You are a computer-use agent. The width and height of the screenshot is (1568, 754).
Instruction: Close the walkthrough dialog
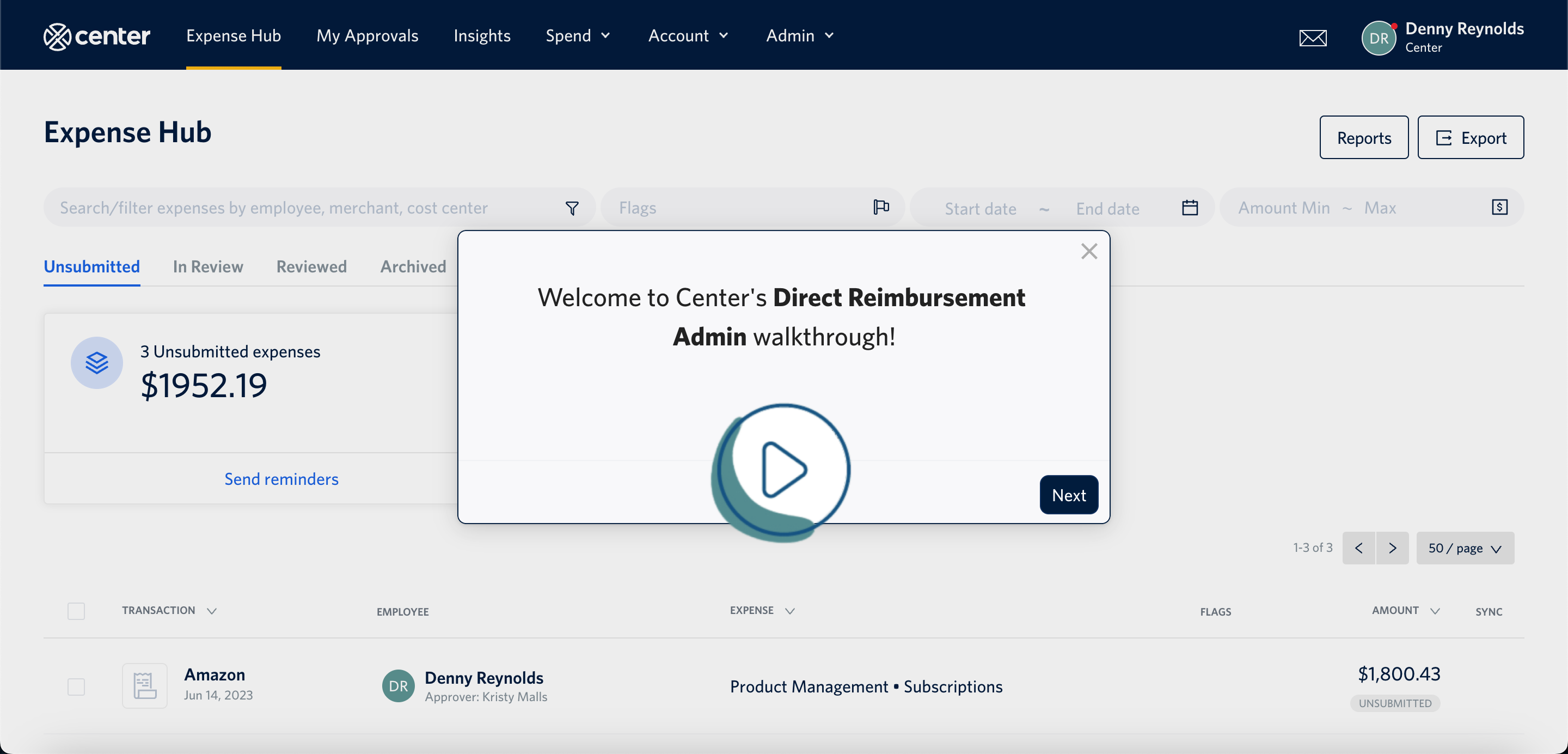click(1088, 251)
